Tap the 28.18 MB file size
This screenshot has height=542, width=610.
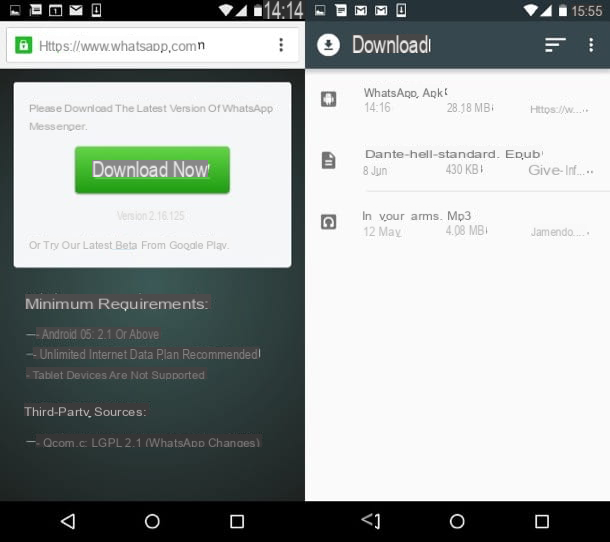[x=470, y=108]
